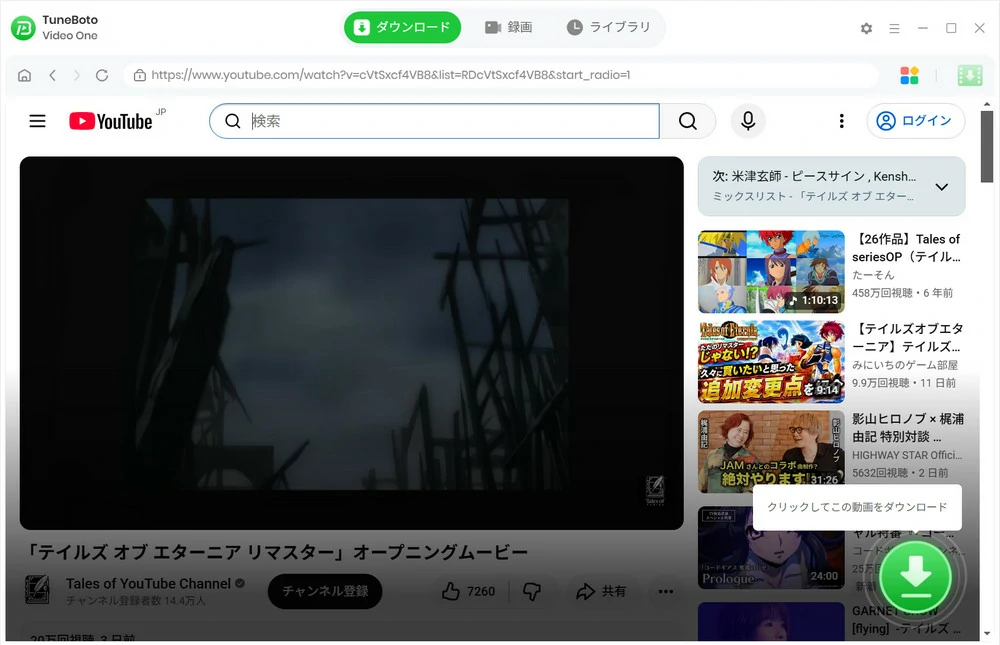
Task: Click the TuneBoto Video One logo
Action: pos(24,27)
